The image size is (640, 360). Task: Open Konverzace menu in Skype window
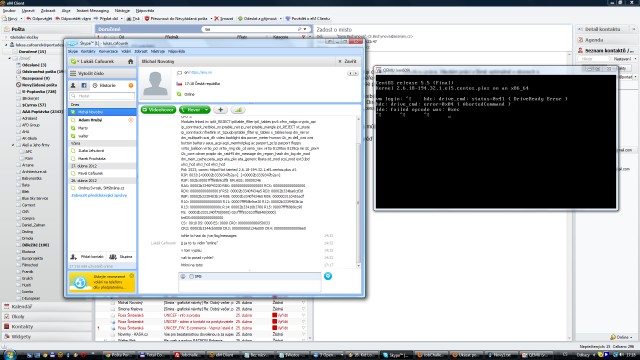point(108,51)
